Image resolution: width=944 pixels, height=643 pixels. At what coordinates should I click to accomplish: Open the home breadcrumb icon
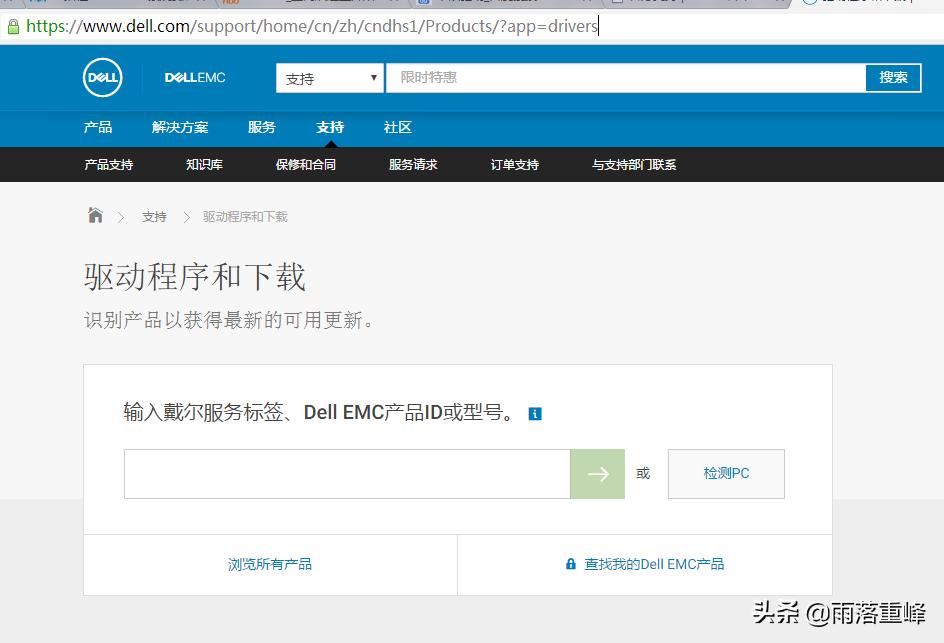click(95, 215)
